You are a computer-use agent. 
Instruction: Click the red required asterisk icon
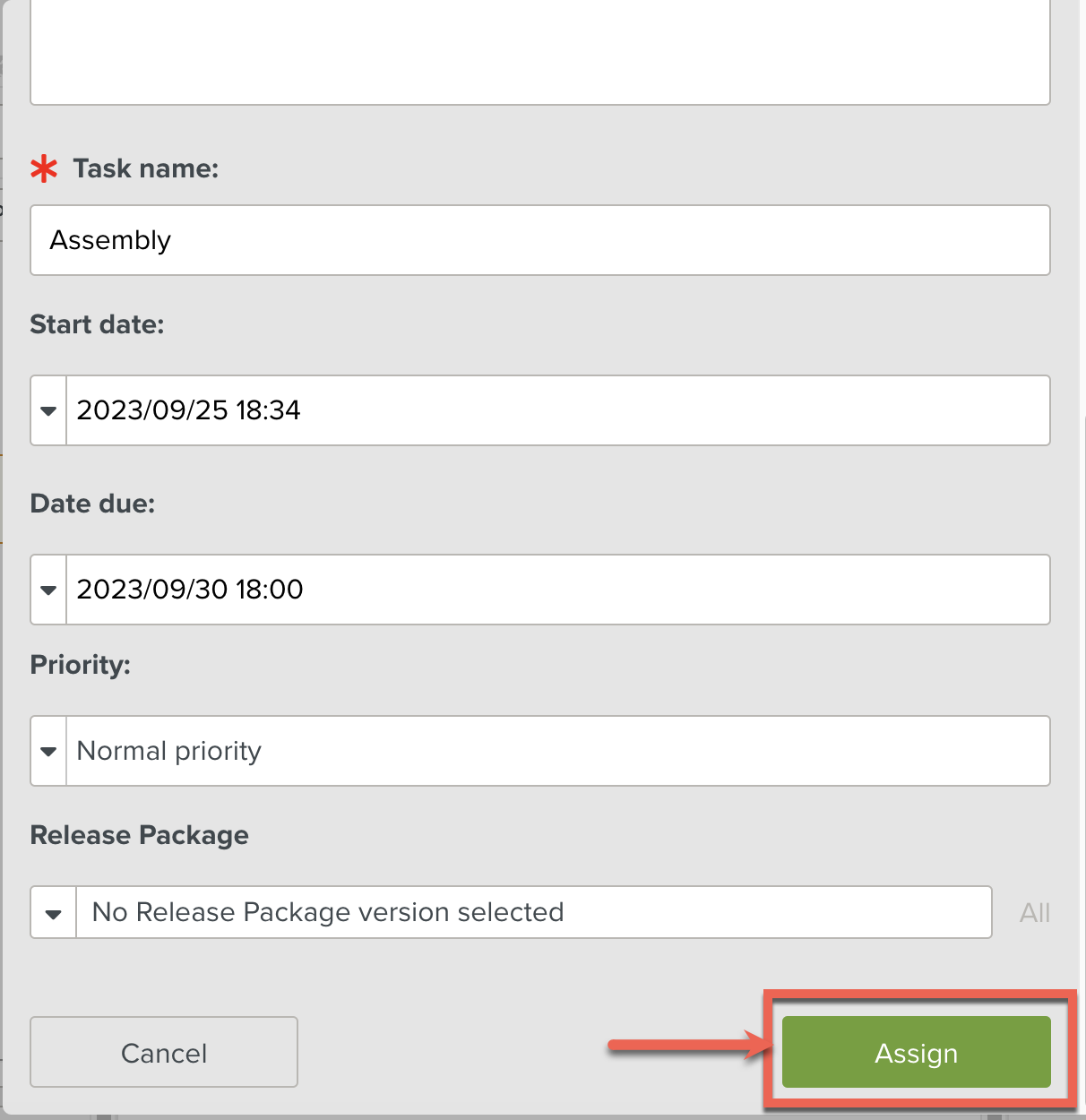coord(44,168)
